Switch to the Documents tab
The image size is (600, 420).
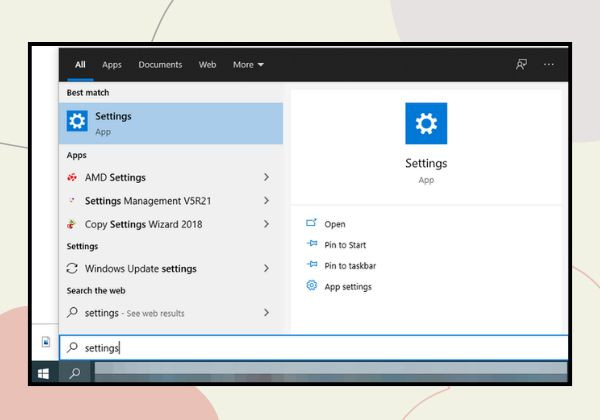(x=160, y=65)
